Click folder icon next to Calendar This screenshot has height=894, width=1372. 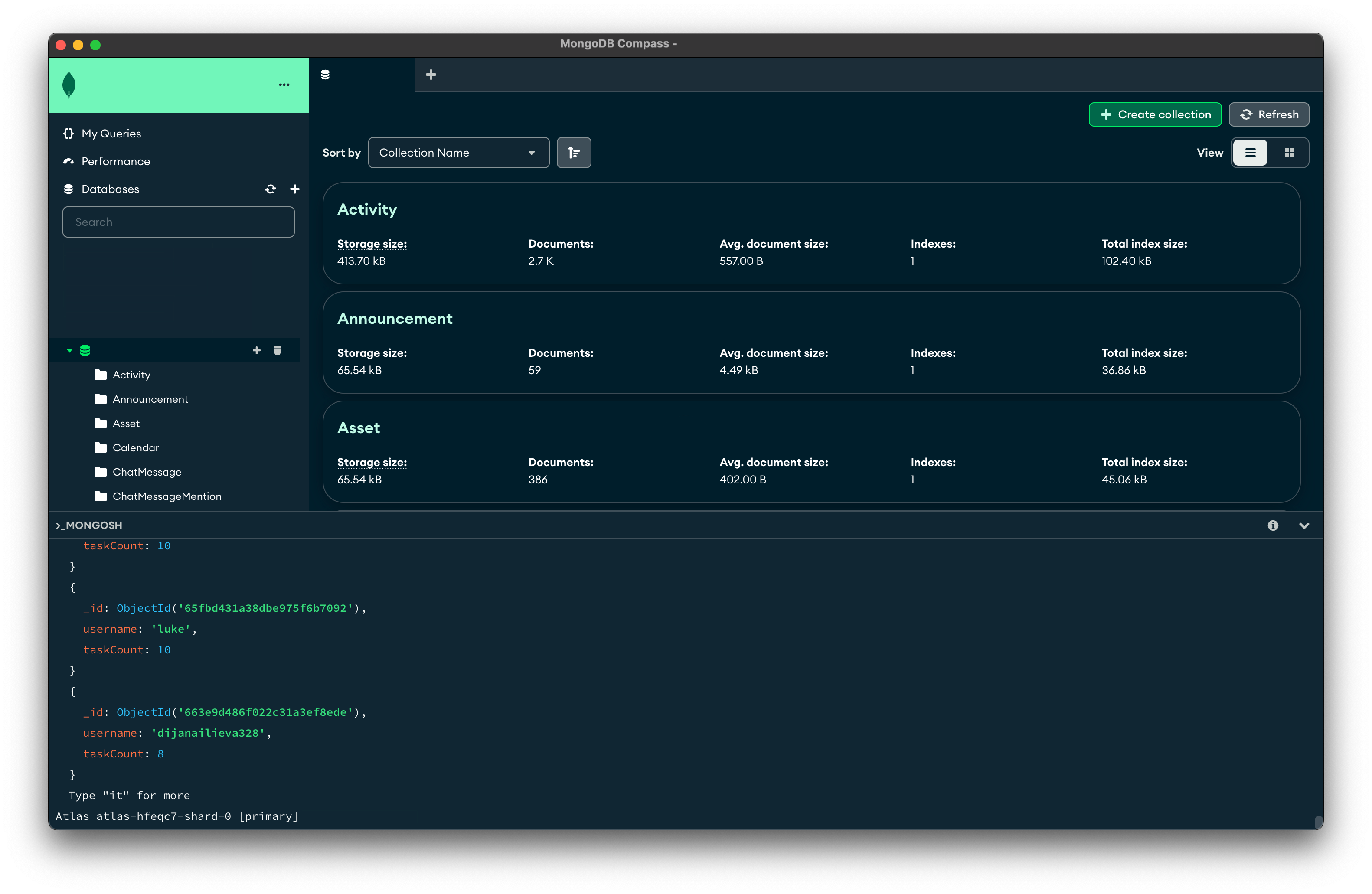100,448
